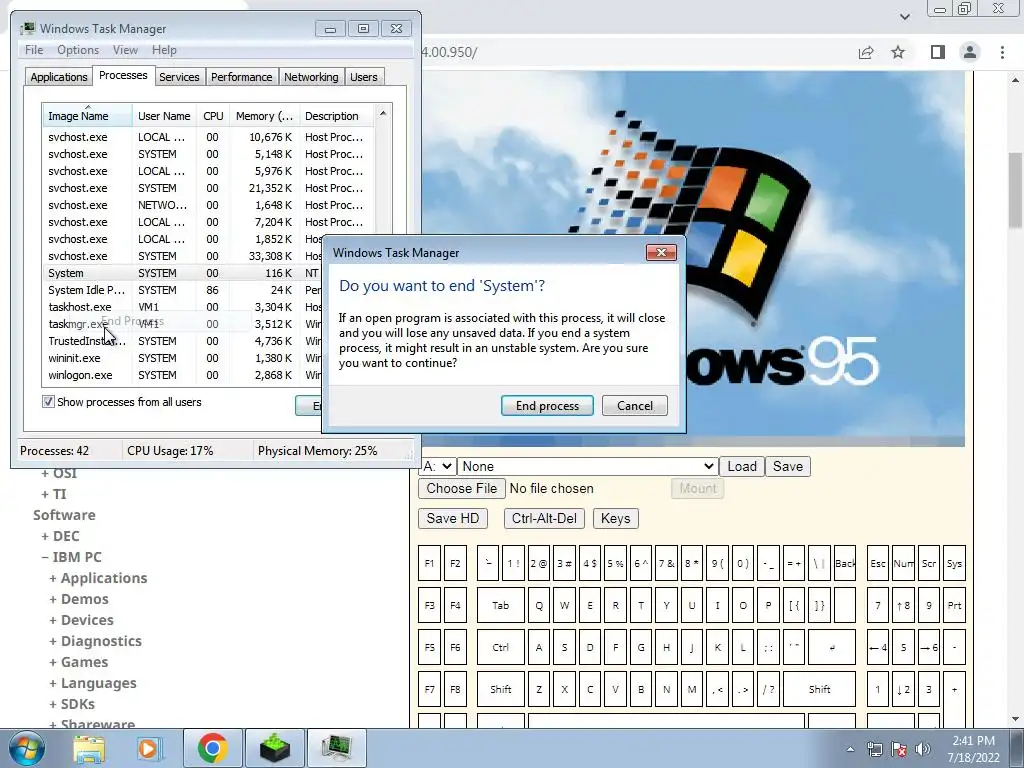Screen dimensions: 1024x768
Task: Open the Windows Start orb
Action: click(26, 748)
